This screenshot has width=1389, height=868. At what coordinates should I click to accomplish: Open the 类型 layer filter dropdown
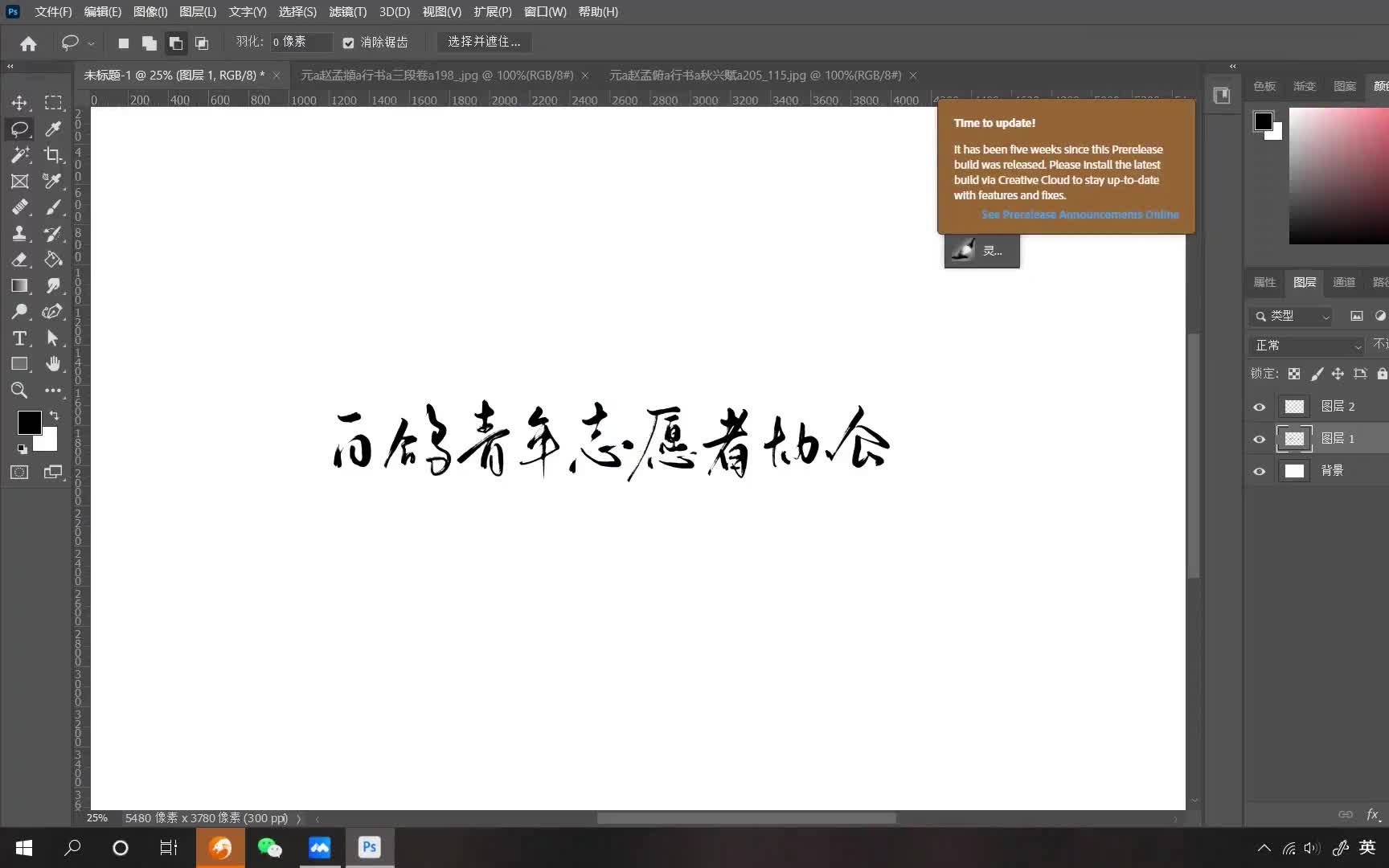[1291, 316]
